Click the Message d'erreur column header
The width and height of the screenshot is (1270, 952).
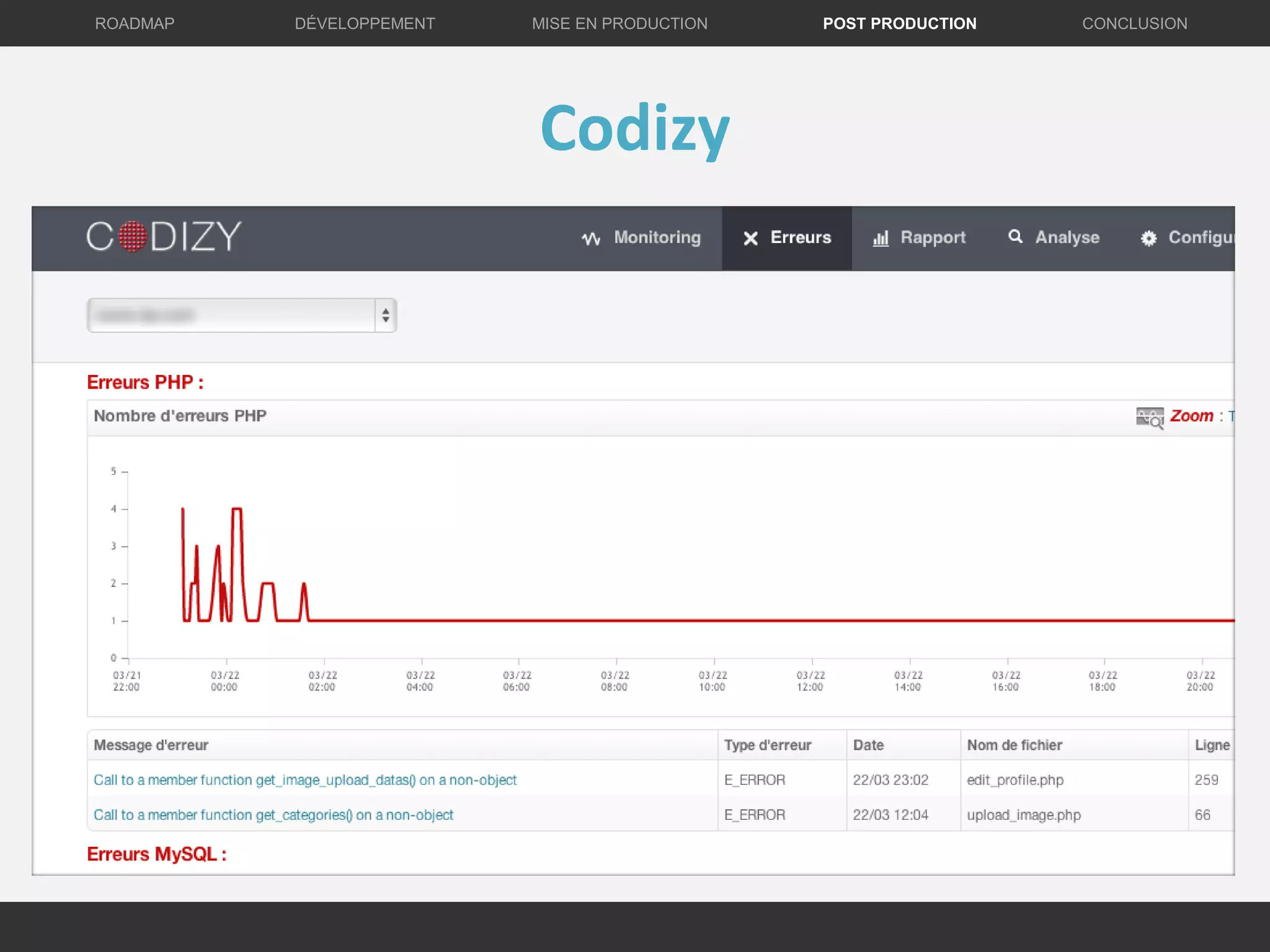point(151,745)
